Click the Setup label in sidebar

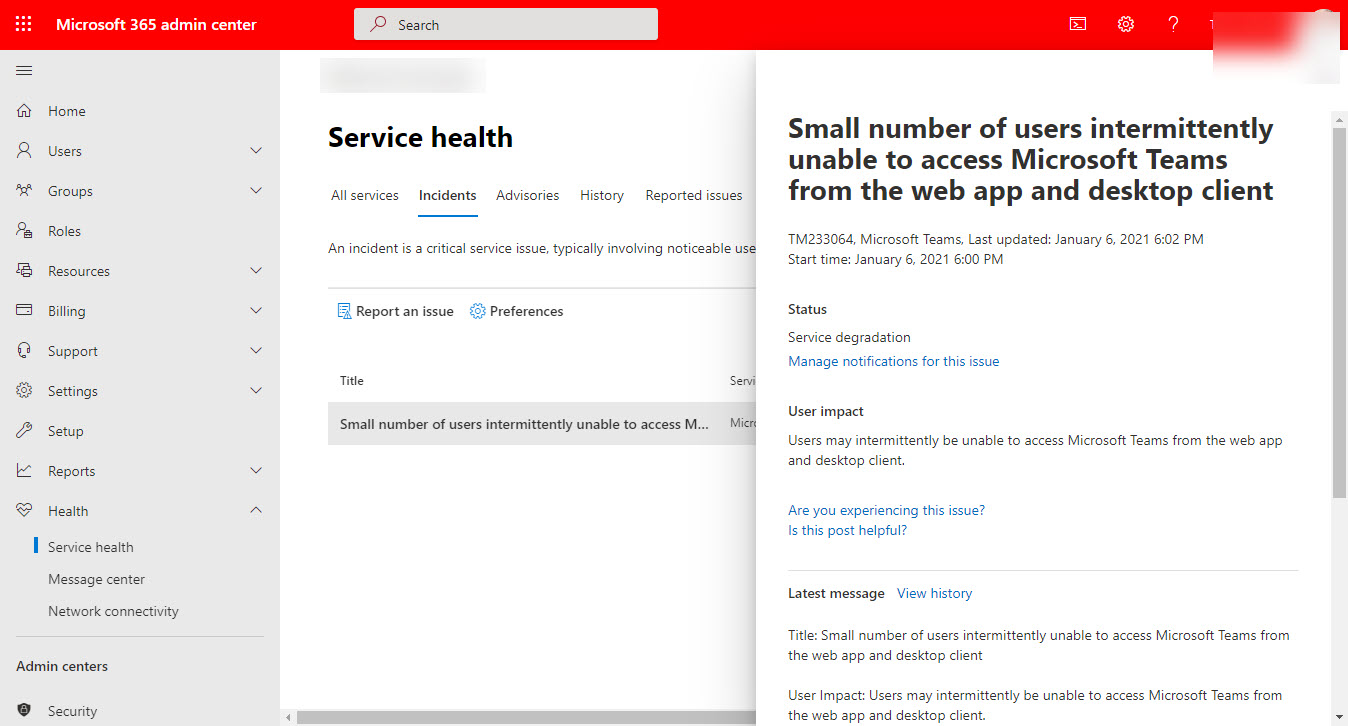point(66,431)
